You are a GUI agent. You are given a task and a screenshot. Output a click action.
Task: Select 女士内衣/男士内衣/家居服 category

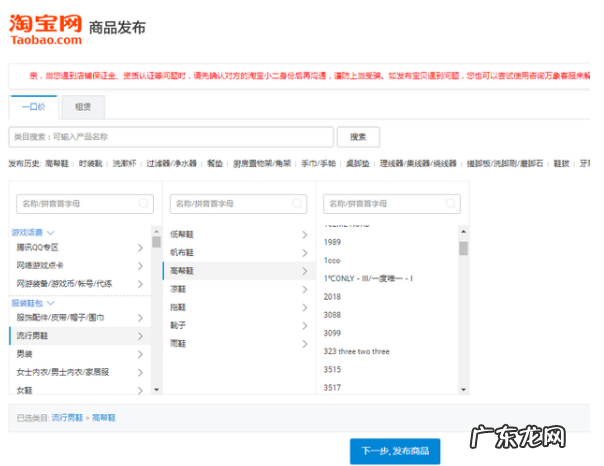[x=80, y=372]
